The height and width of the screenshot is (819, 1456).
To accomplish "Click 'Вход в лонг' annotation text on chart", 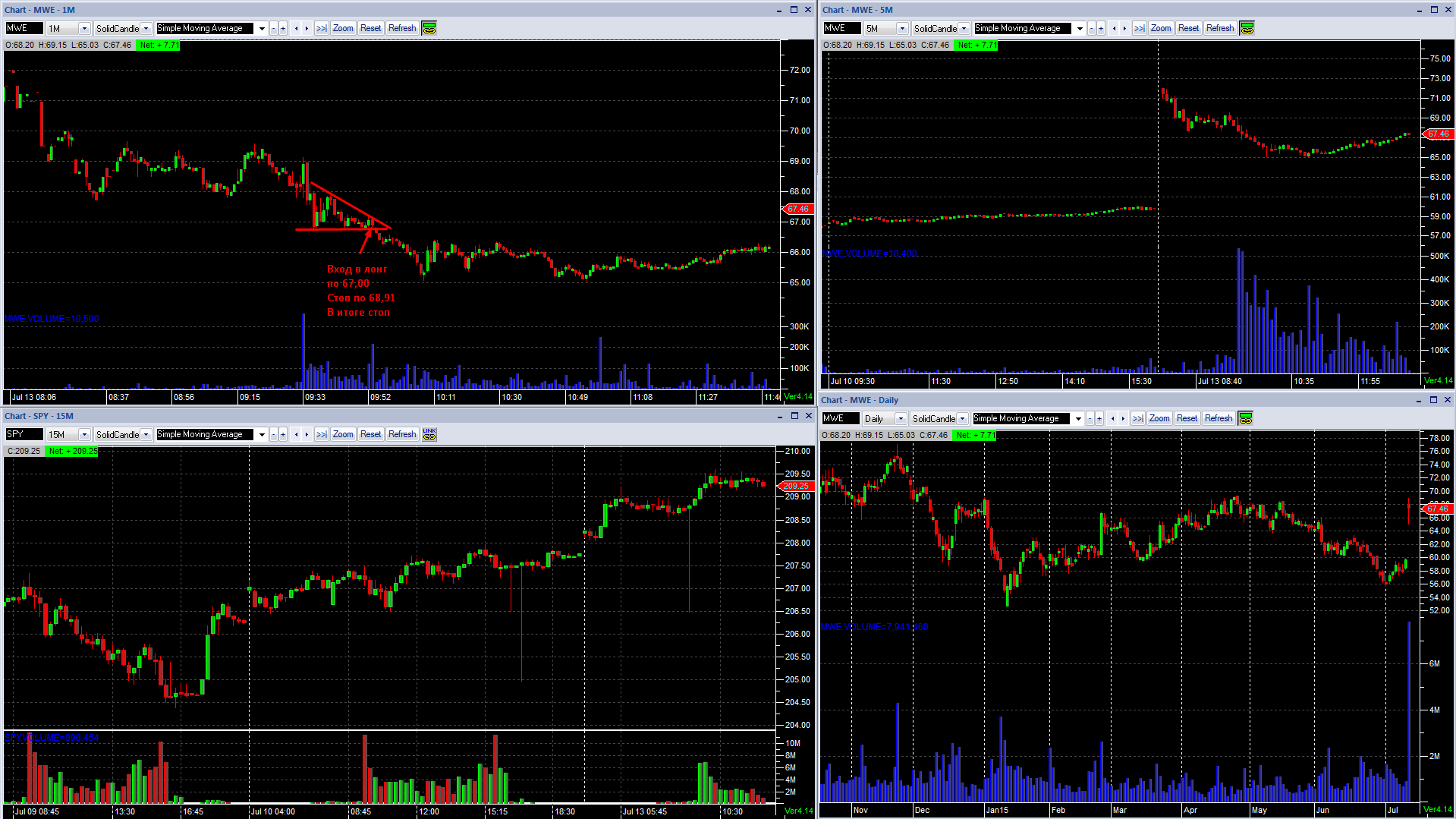I will (x=357, y=269).
